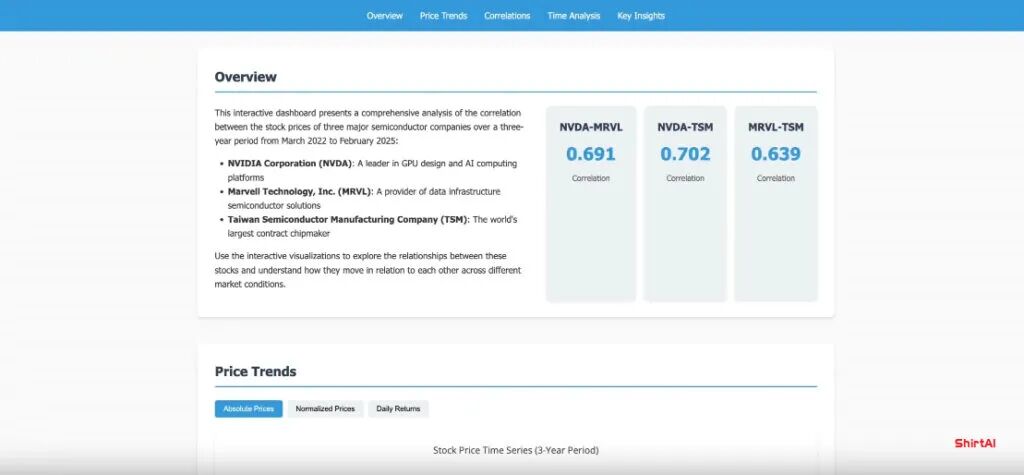Screen dimensions: 1024x475
Task: Switch to Normalized Prices view
Action: pos(325,409)
